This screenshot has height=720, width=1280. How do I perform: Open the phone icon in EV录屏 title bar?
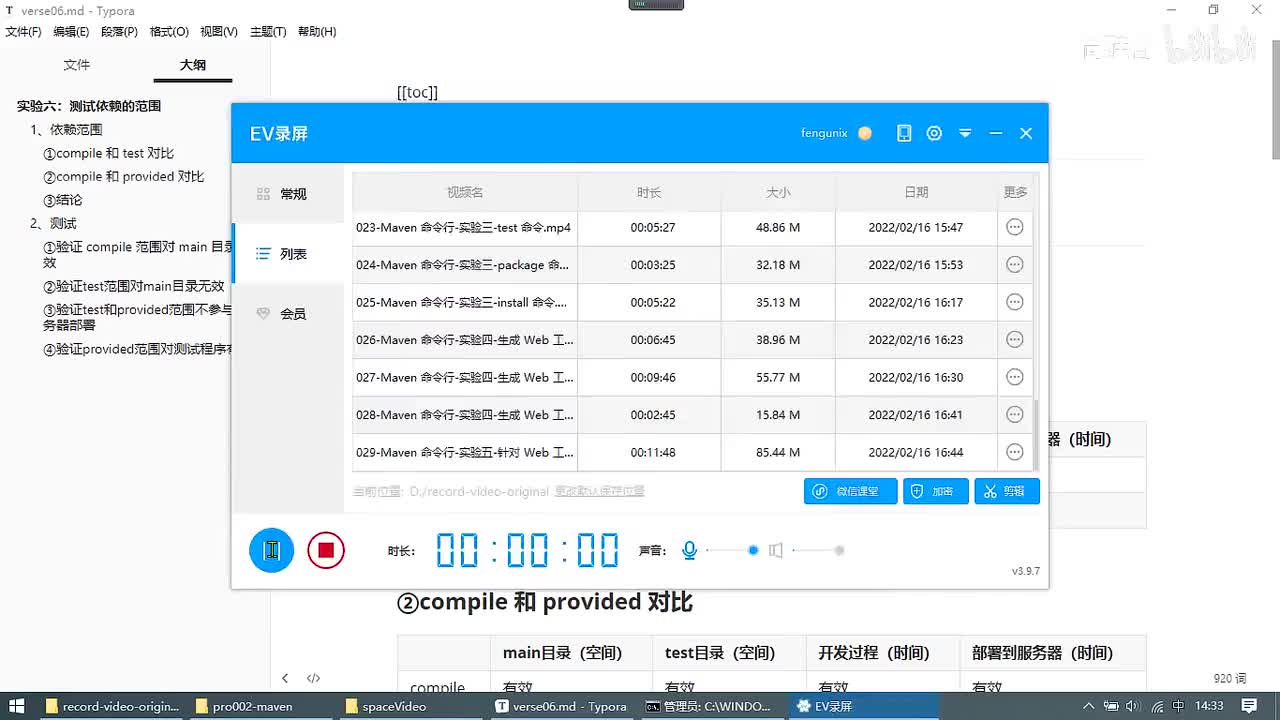(904, 133)
